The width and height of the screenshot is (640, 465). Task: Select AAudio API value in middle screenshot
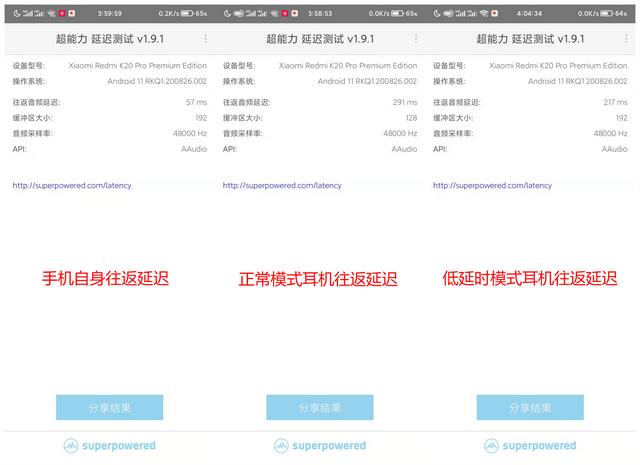404,149
